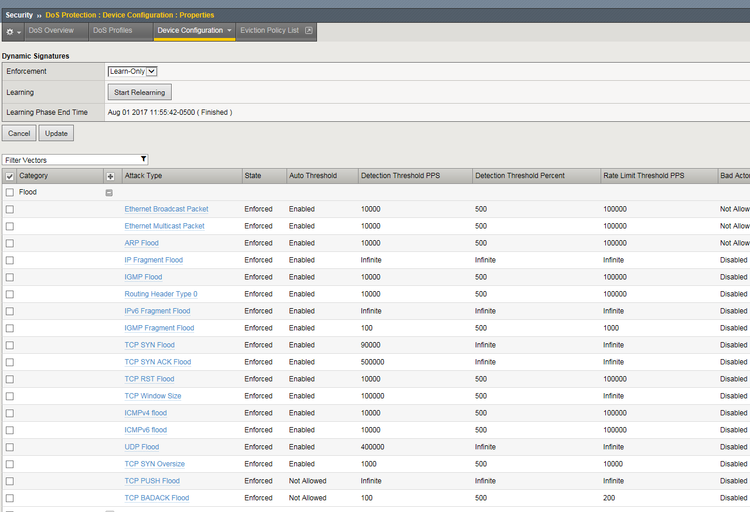The width and height of the screenshot is (750, 512).
Task: Open the DoS Profiles tab
Action: (112, 31)
